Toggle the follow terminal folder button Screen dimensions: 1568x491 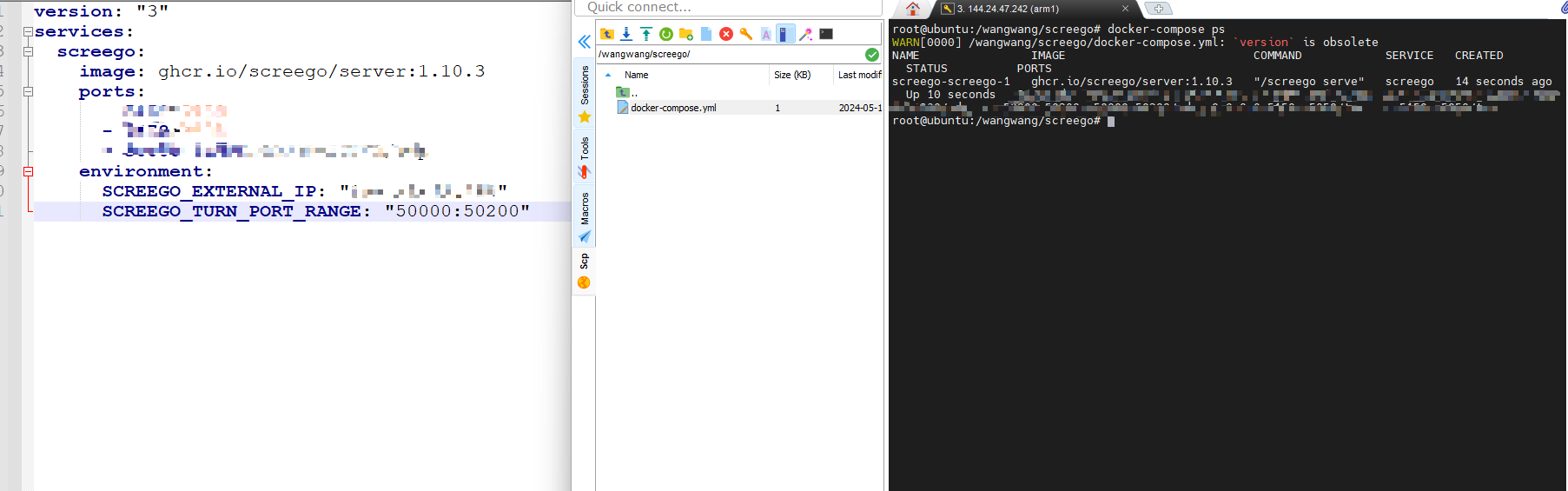pos(785,34)
